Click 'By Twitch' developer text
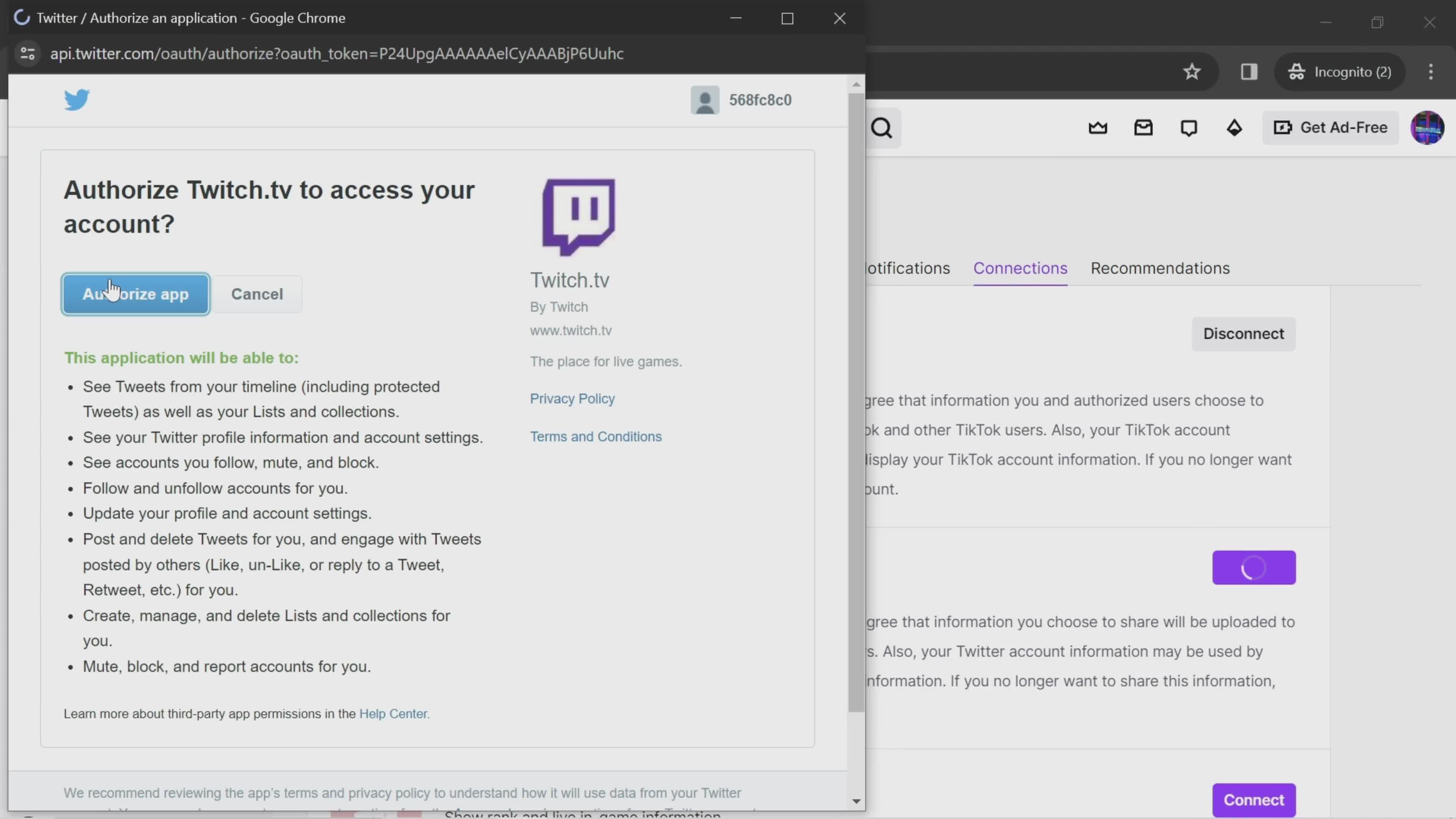1456x819 pixels. click(559, 307)
